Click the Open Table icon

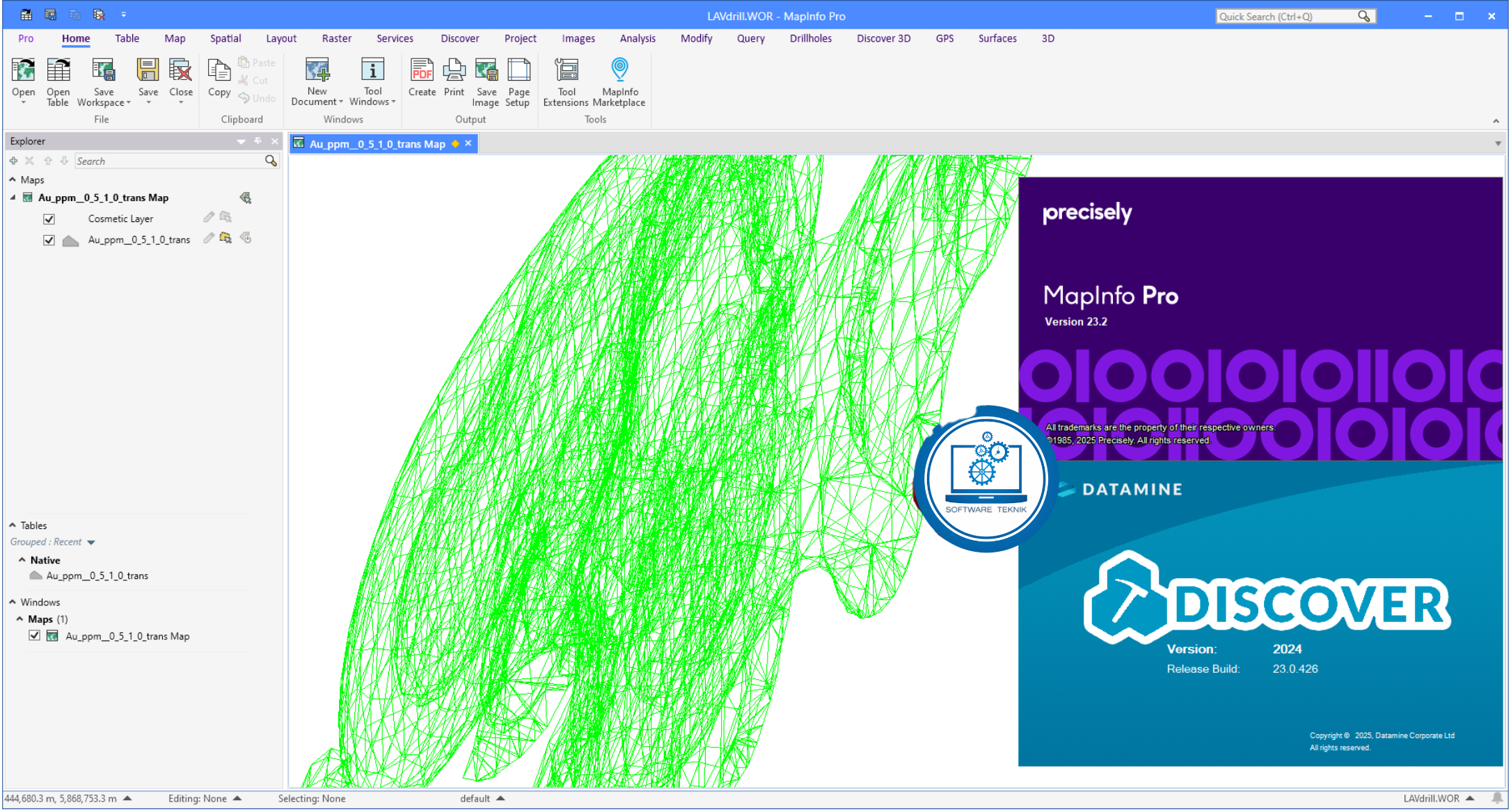(x=58, y=70)
